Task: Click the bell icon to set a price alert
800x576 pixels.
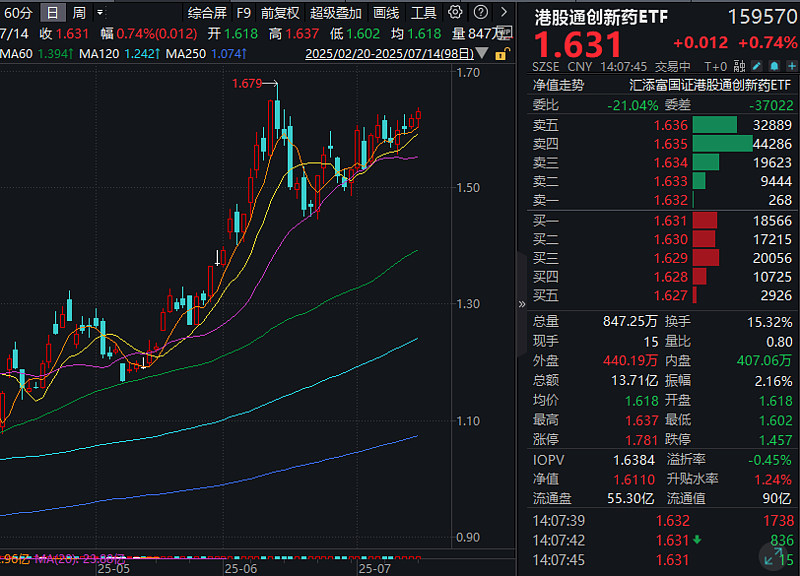Action: tap(774, 65)
